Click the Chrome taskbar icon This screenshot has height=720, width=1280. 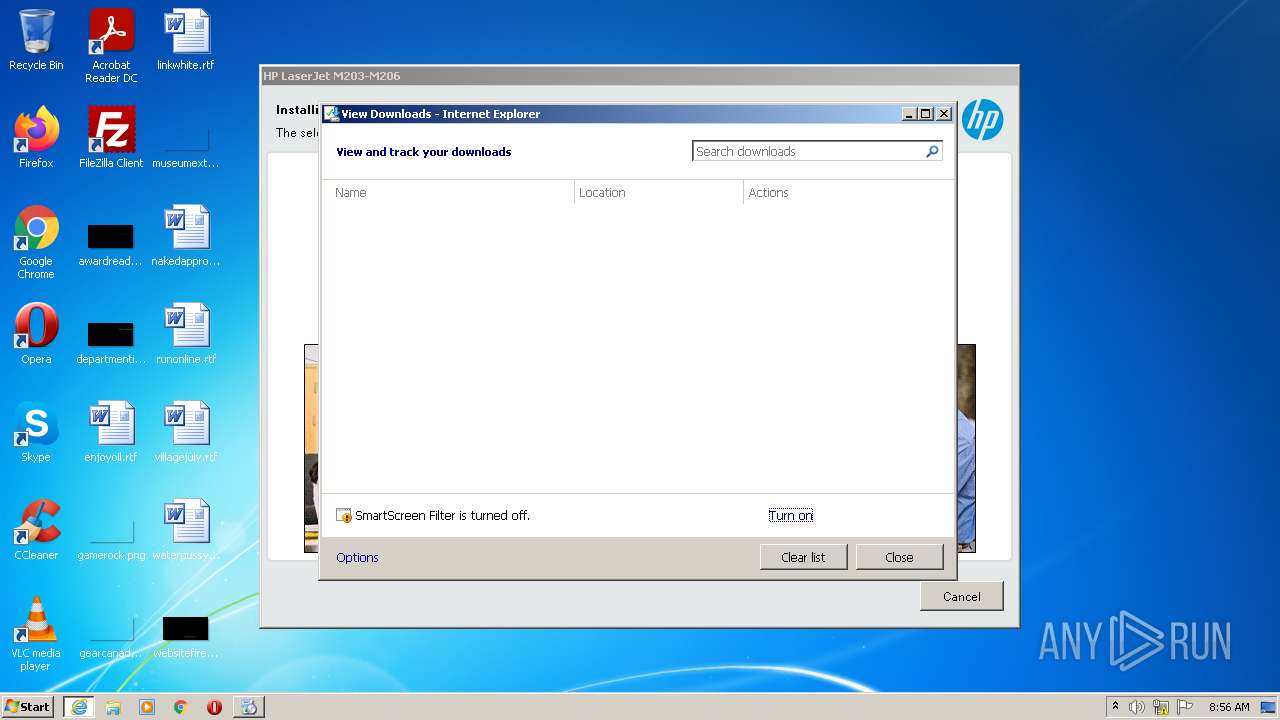point(181,707)
